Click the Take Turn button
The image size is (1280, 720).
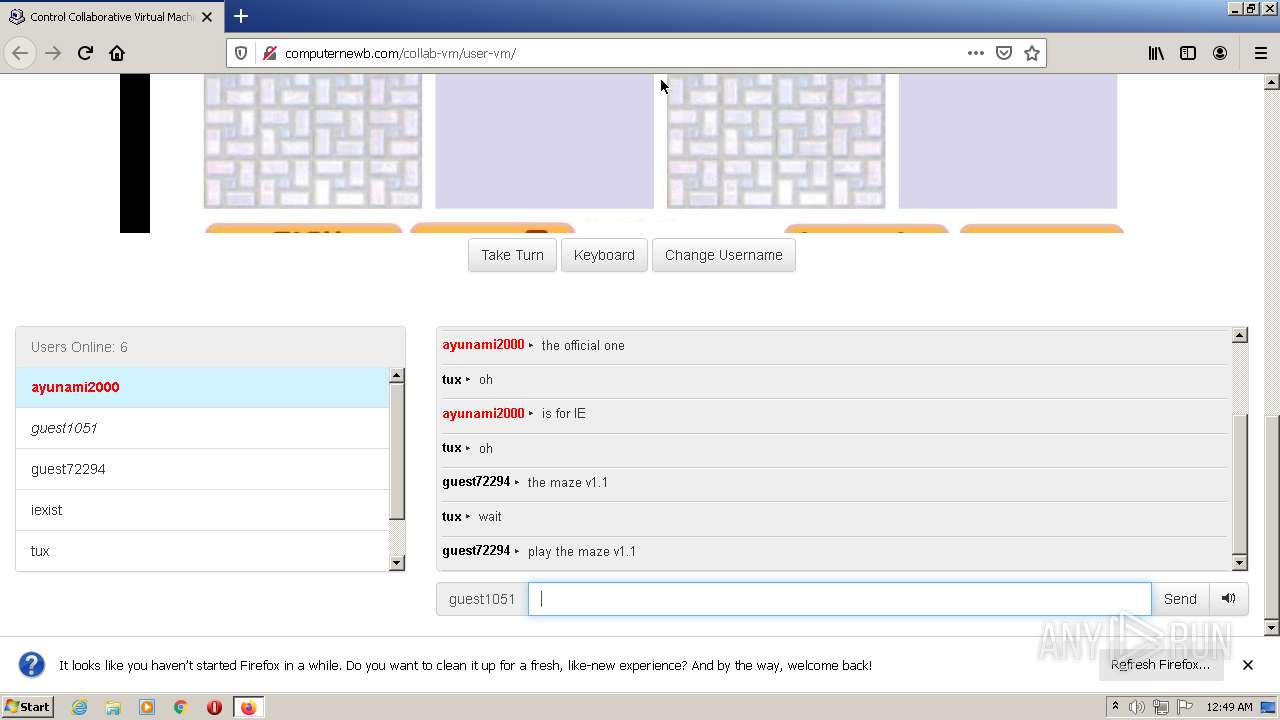(512, 255)
